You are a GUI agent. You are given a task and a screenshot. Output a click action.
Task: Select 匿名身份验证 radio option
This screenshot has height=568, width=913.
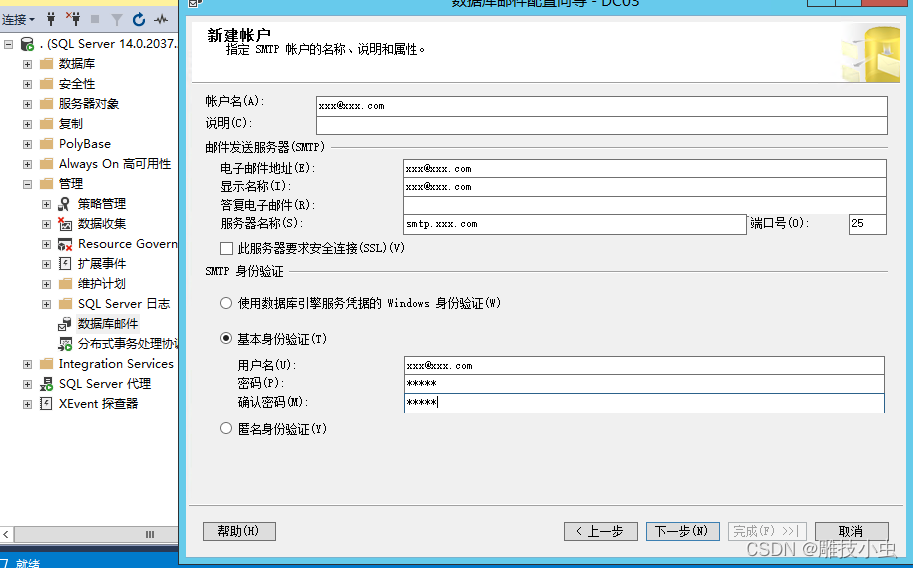pyautogui.click(x=226, y=428)
